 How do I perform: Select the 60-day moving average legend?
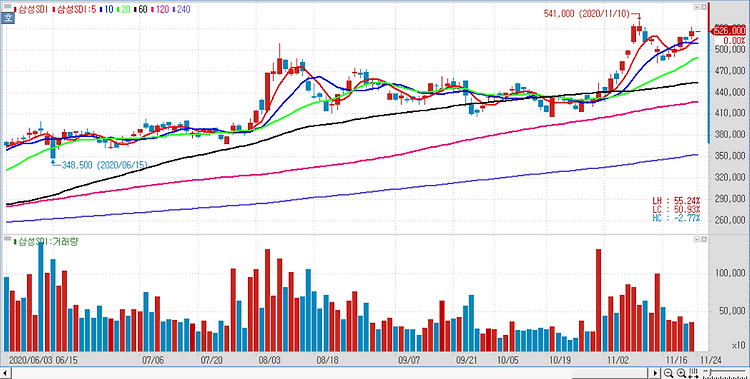tap(140, 9)
